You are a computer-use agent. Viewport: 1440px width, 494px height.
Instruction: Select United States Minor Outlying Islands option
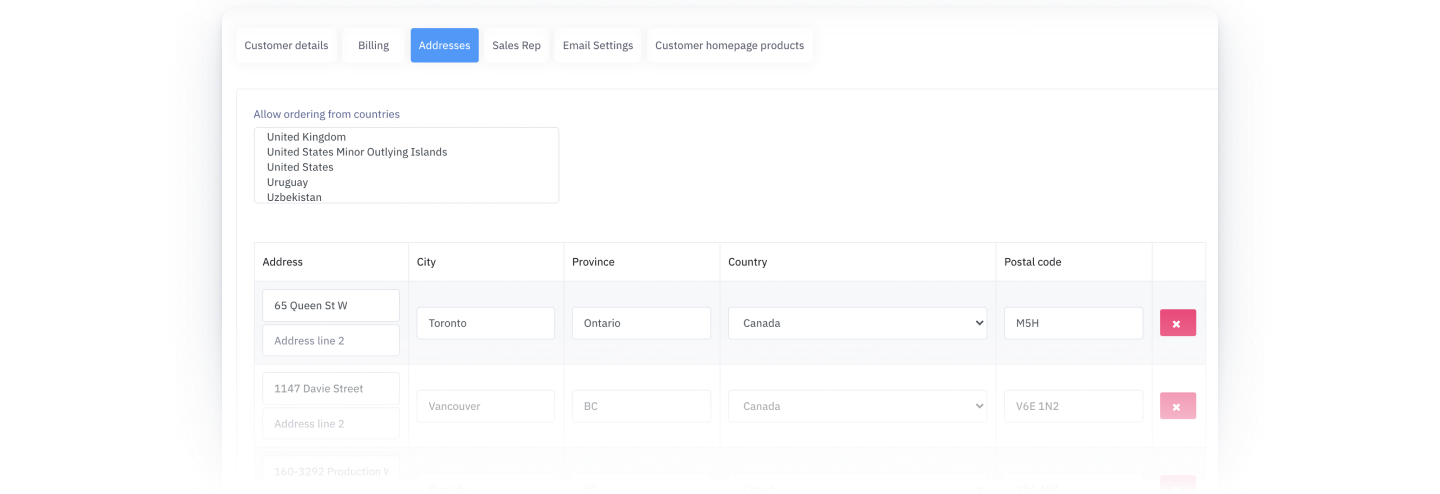pyautogui.click(x=356, y=152)
